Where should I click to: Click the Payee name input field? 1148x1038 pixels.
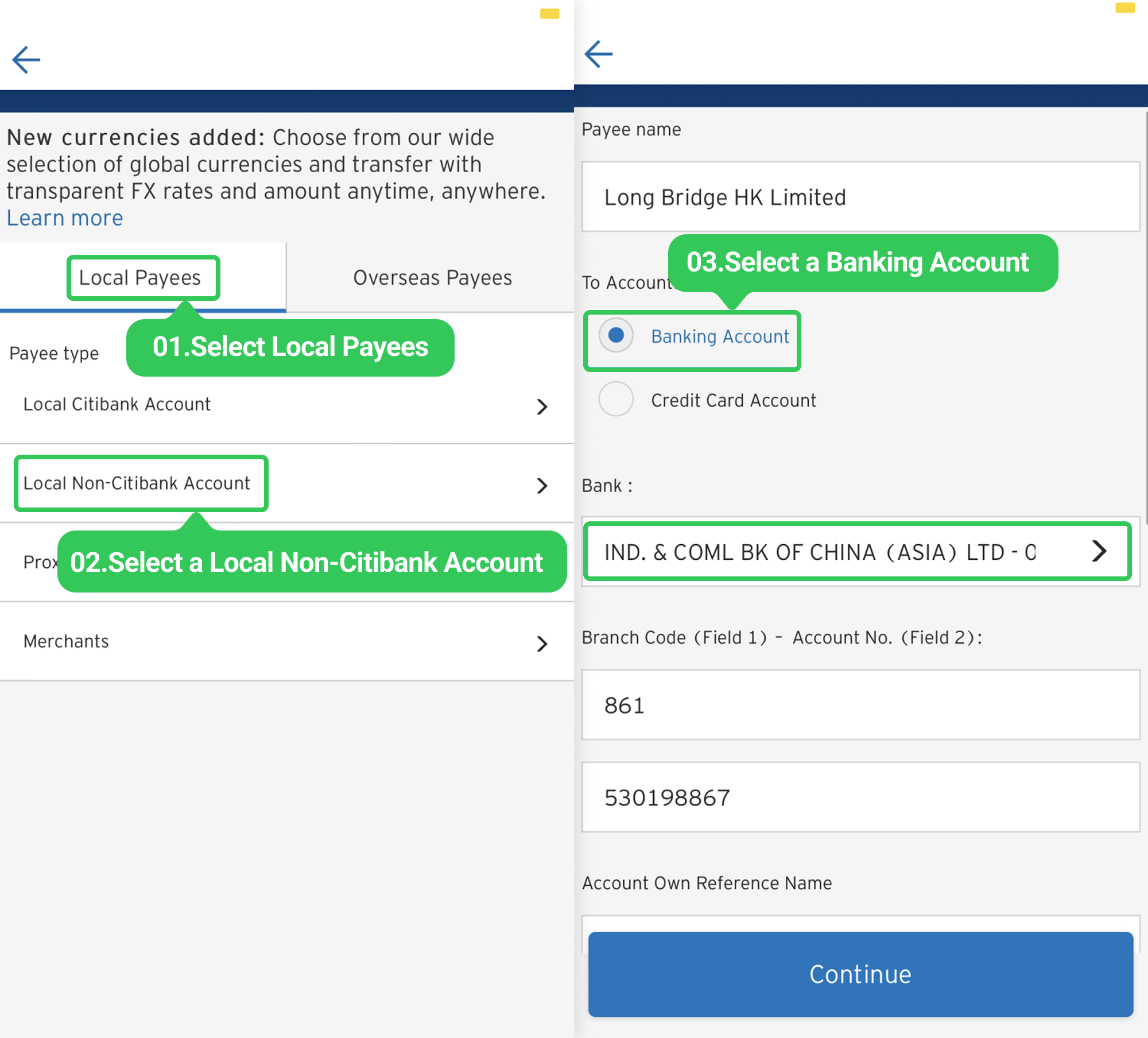click(860, 197)
